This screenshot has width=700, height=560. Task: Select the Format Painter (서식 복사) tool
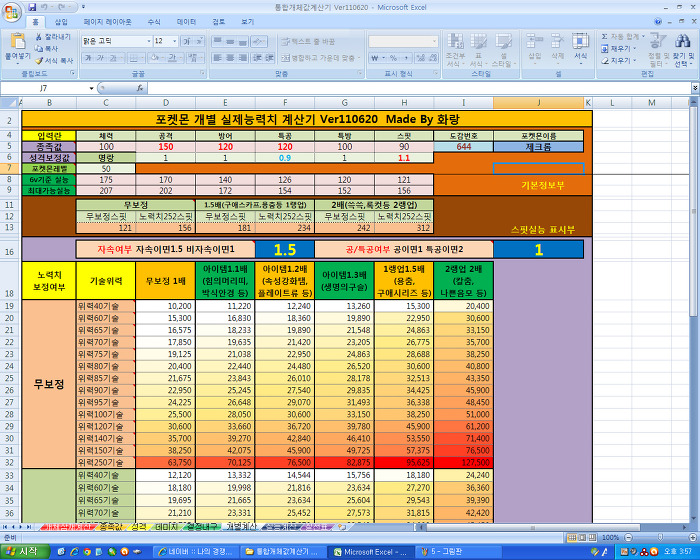point(57,60)
